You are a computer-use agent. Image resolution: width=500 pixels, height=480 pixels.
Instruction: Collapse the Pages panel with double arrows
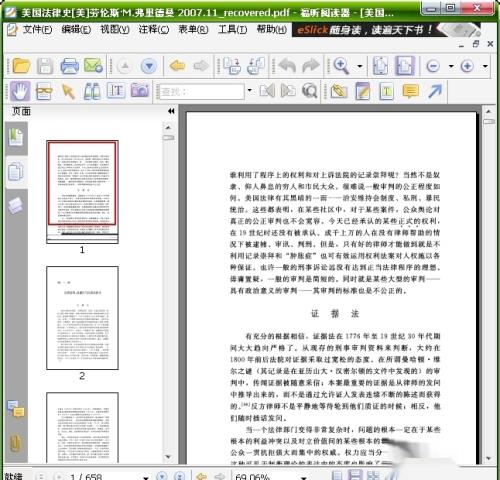(171, 111)
